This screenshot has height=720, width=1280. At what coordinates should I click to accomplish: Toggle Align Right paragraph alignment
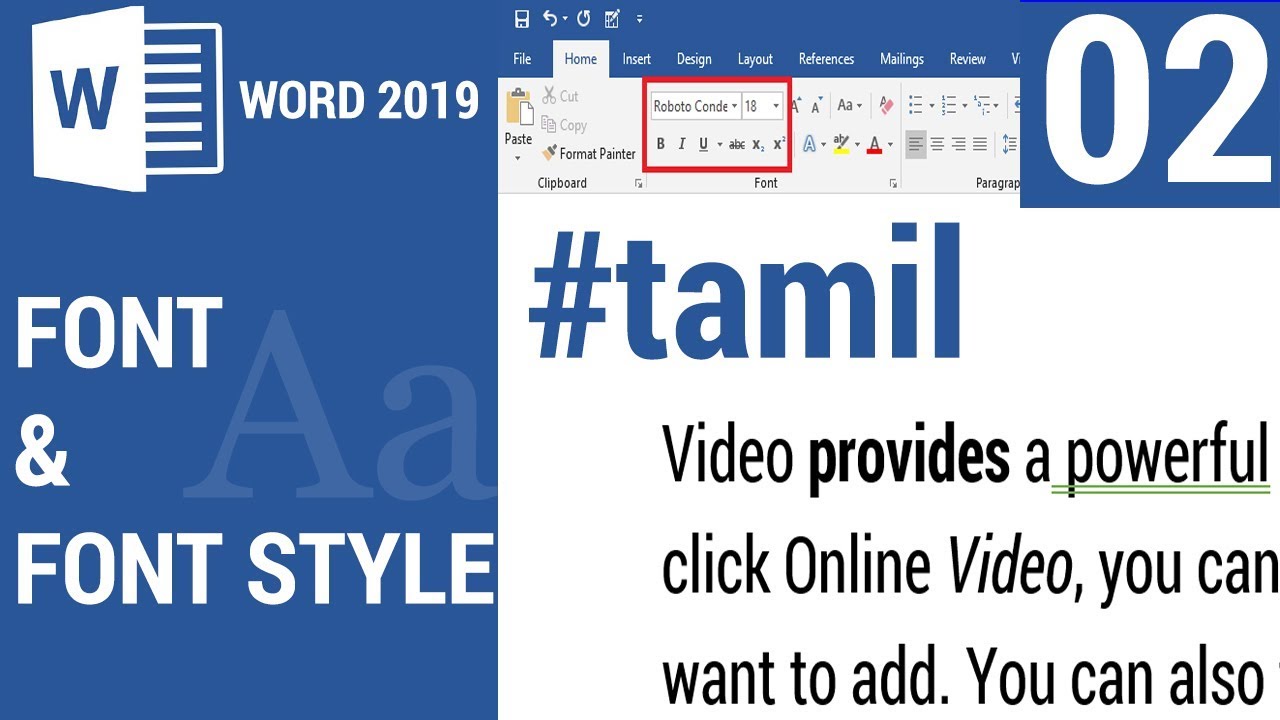959,145
